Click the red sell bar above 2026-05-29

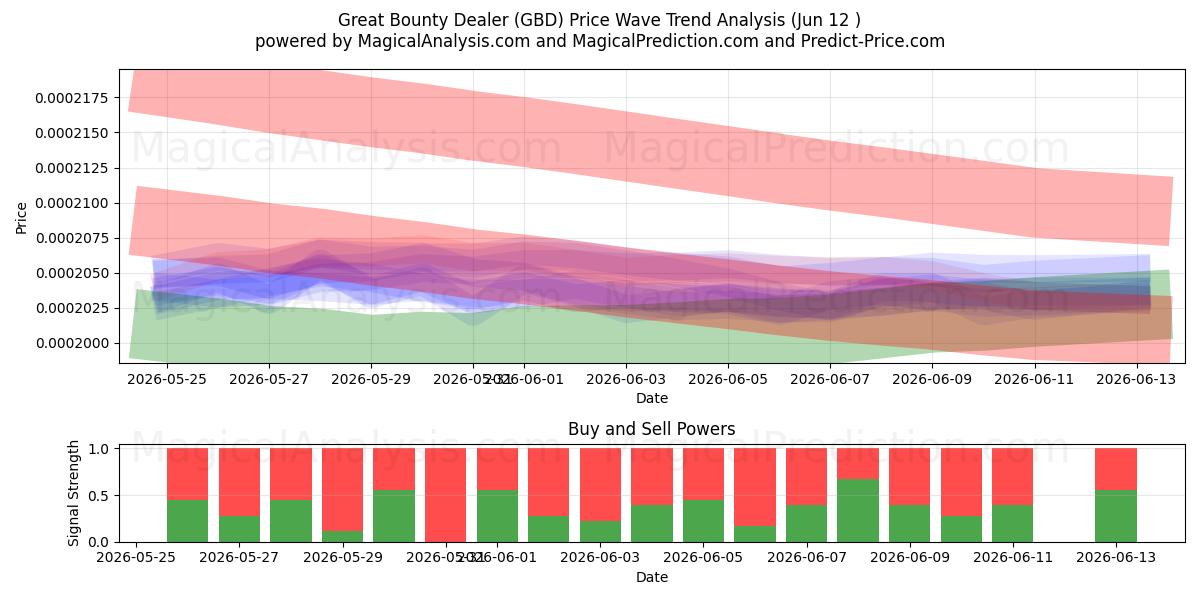point(342,490)
